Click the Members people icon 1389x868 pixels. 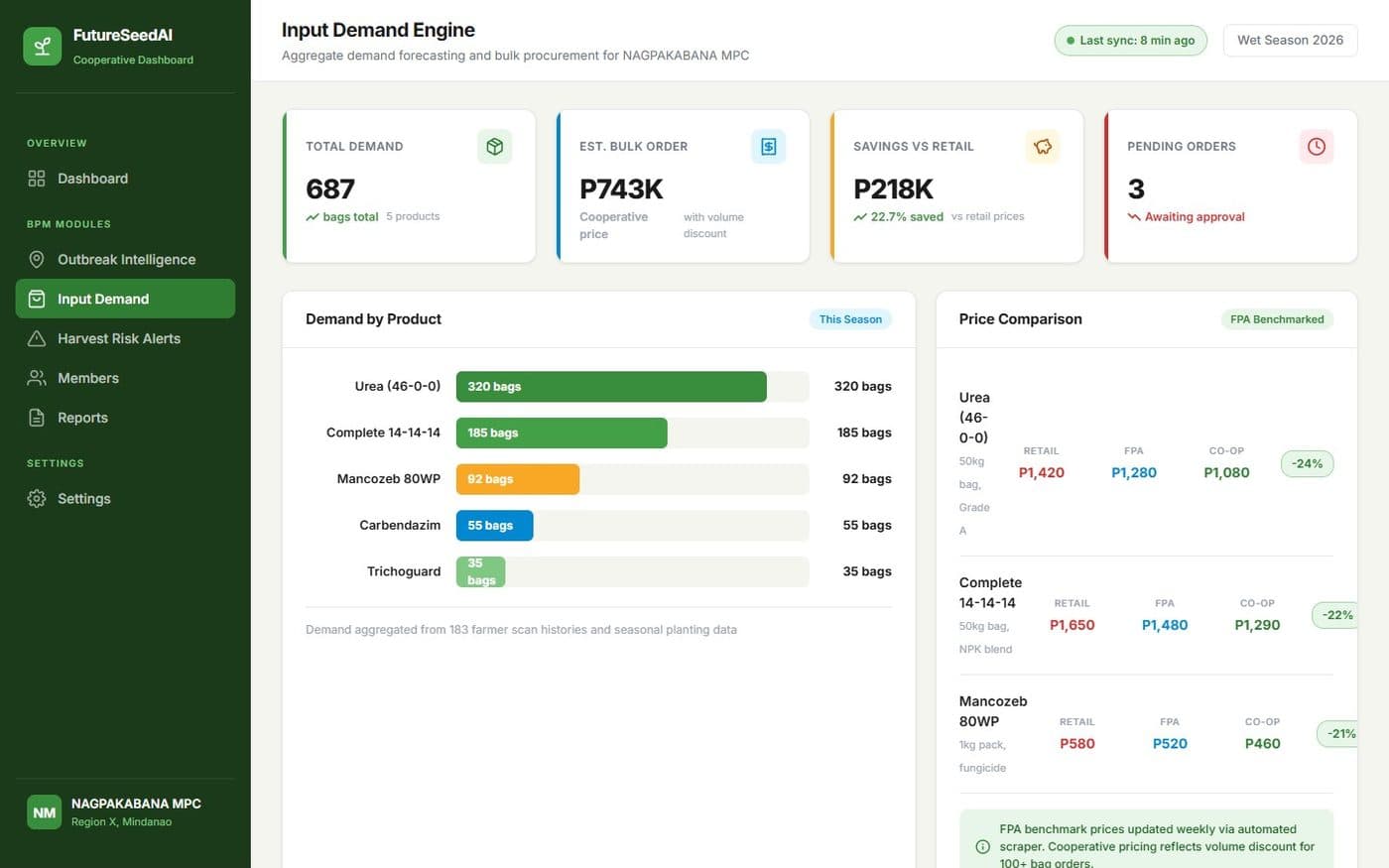(37, 378)
